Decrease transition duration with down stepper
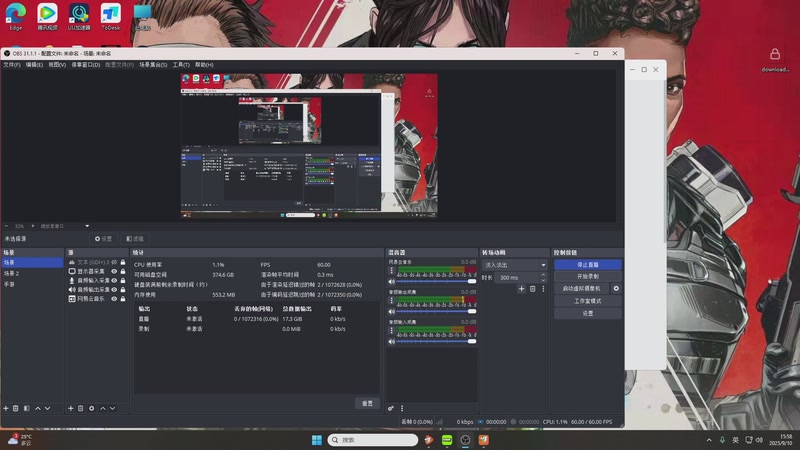Image resolution: width=800 pixels, height=450 pixels. pyautogui.click(x=543, y=280)
